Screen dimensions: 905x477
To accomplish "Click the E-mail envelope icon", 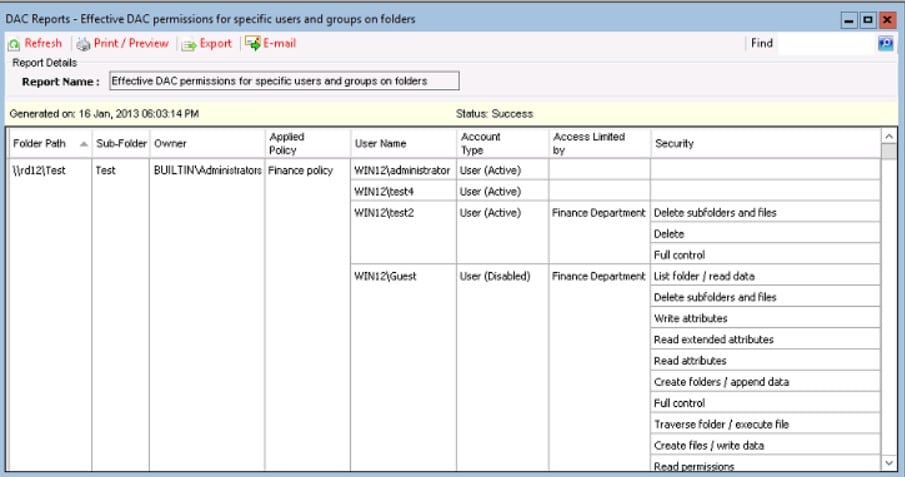I will pyautogui.click(x=253, y=43).
